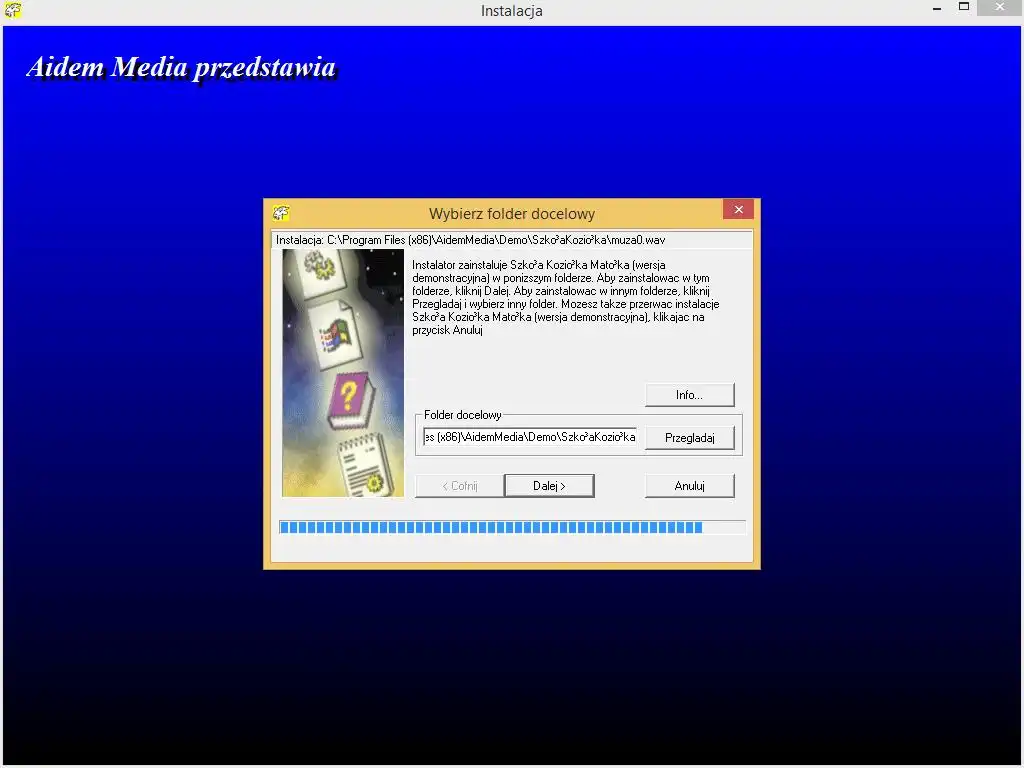Click the Instalacja status path text
This screenshot has height=768, width=1024.
(471, 240)
